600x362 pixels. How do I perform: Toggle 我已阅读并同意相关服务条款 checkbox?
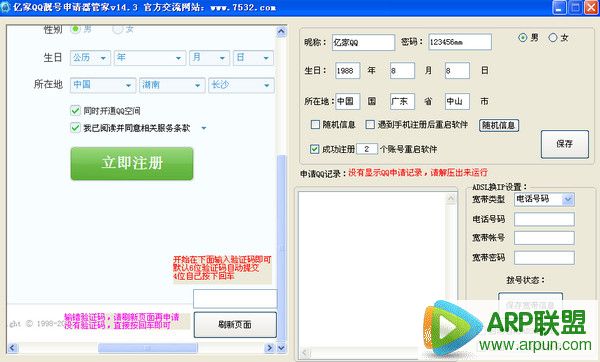pyautogui.click(x=75, y=127)
